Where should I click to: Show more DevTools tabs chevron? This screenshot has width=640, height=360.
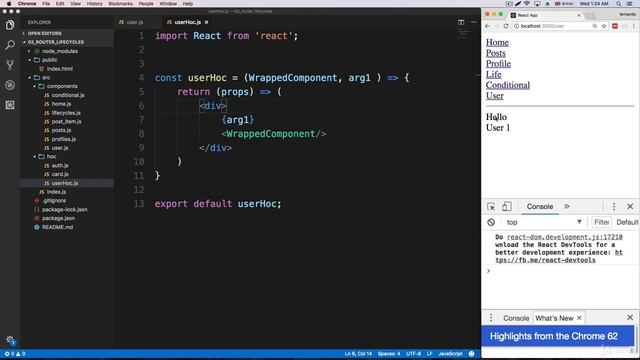pyautogui.click(x=567, y=207)
